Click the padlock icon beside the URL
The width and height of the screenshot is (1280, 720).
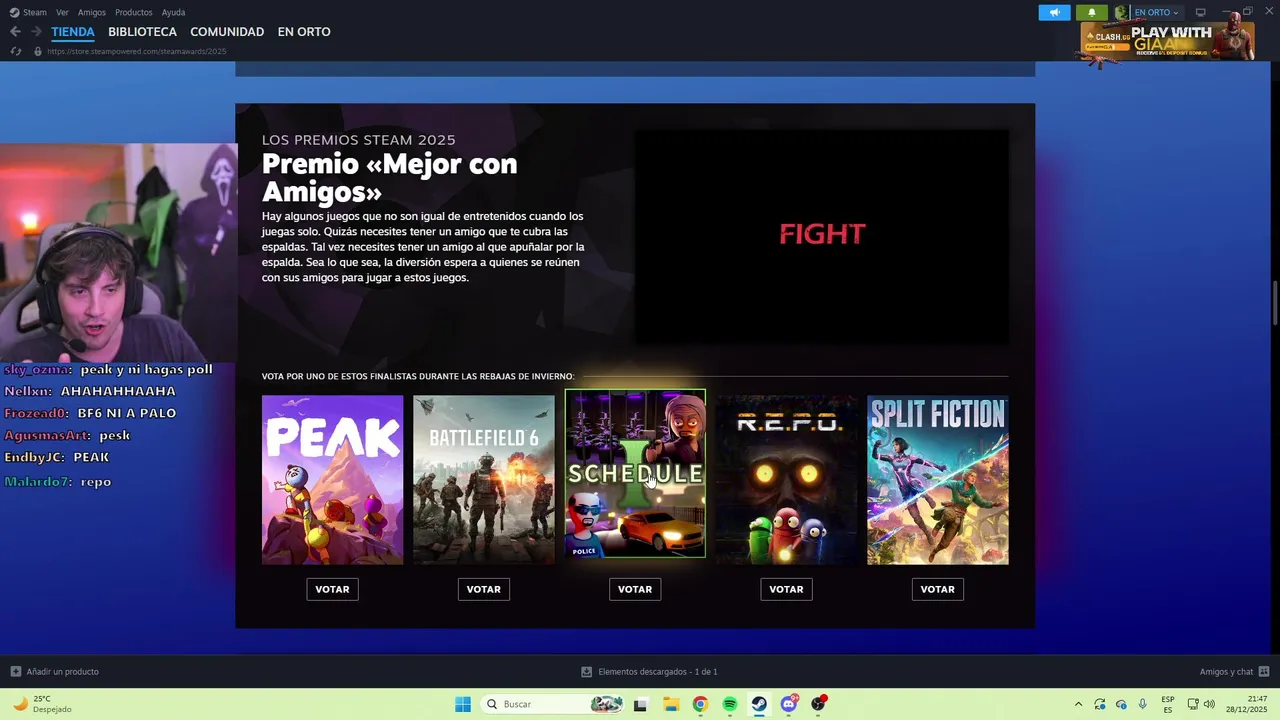[38, 51]
